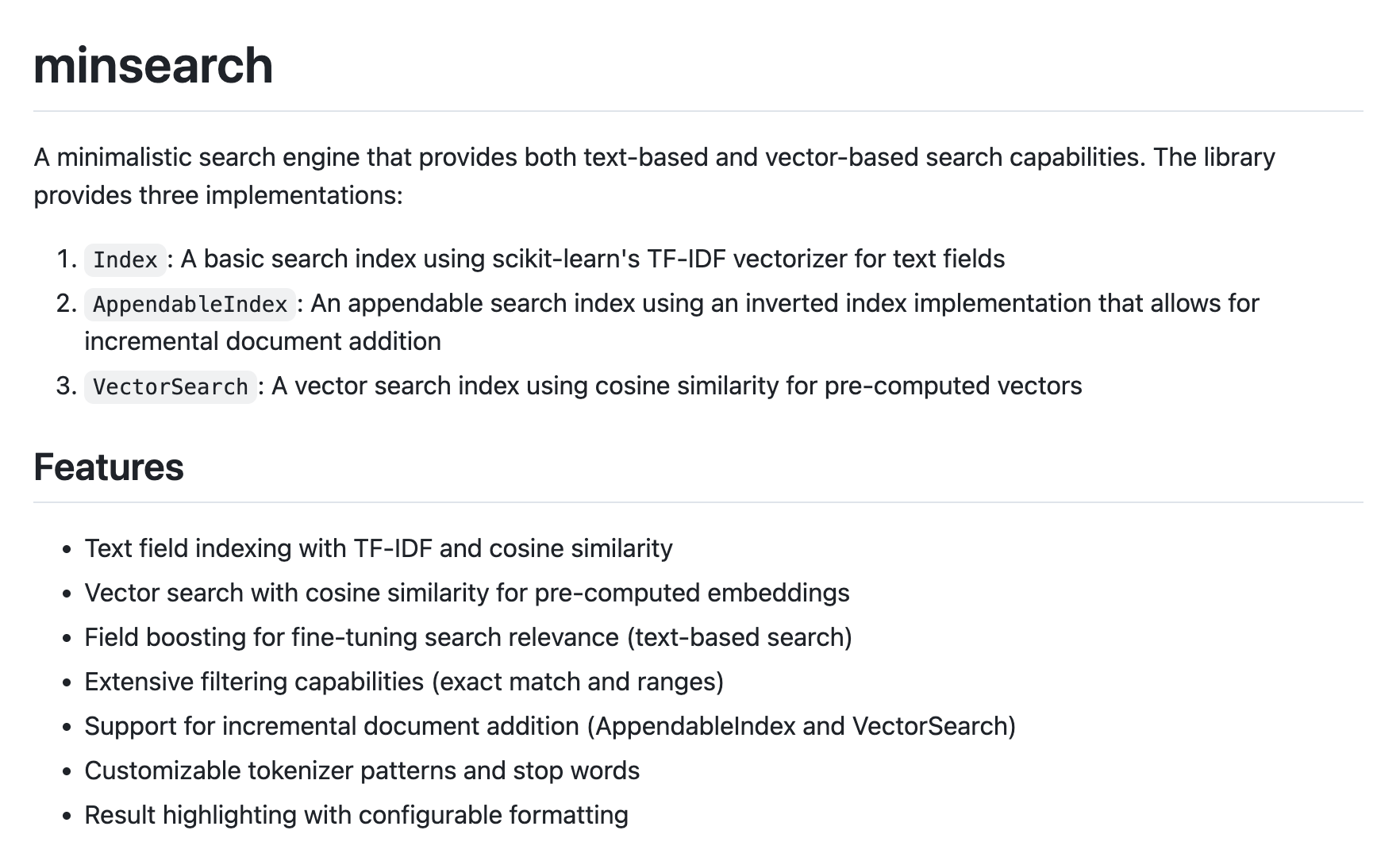Click the description mentioning scikit-learn's TF-IDF vectorizer
The image size is (1400, 857).
point(593,259)
